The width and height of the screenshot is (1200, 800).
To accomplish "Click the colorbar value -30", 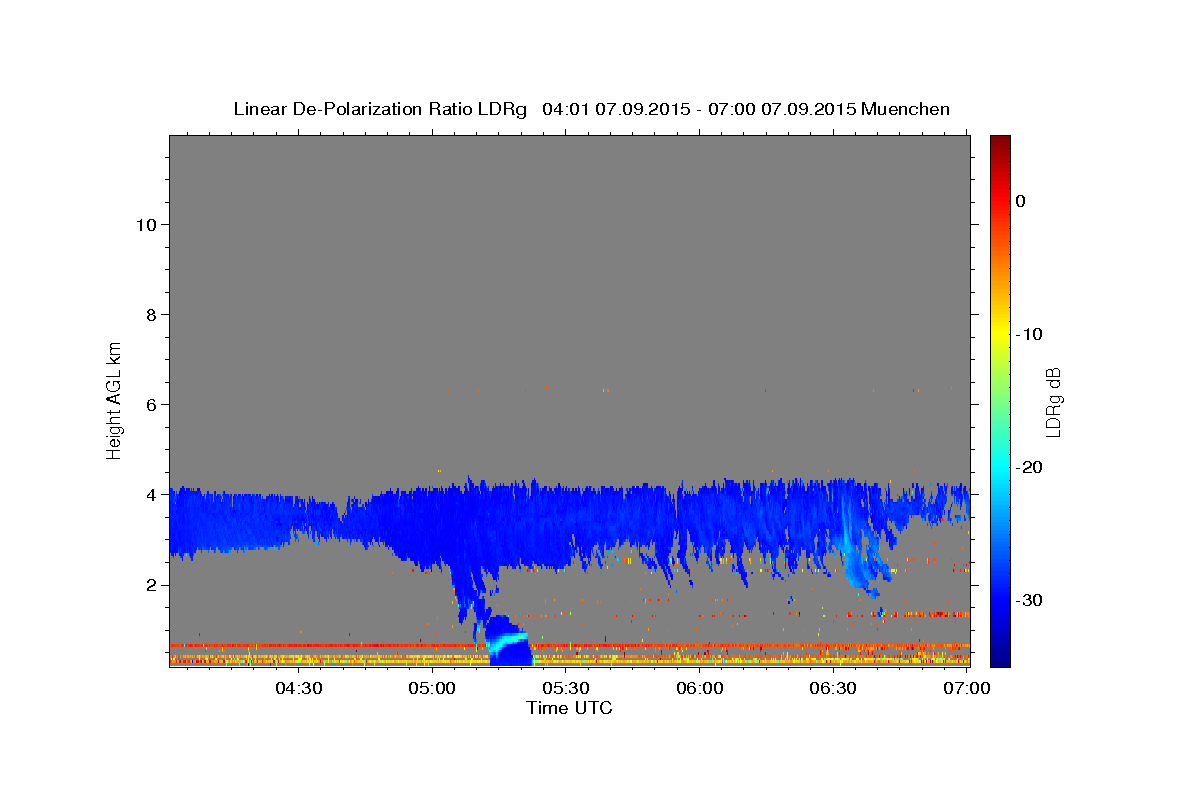I will tap(1030, 600).
